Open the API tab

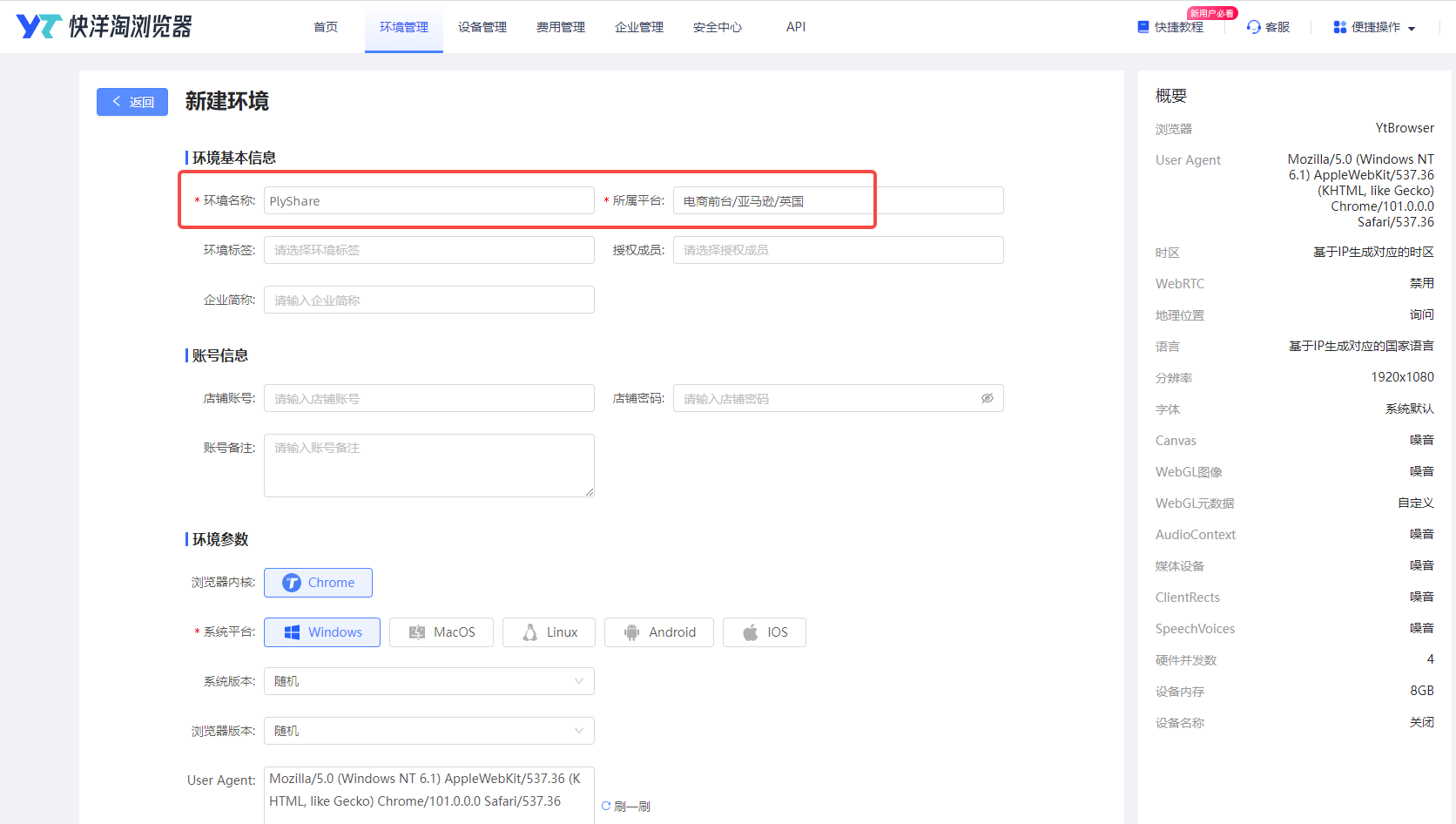click(x=796, y=27)
